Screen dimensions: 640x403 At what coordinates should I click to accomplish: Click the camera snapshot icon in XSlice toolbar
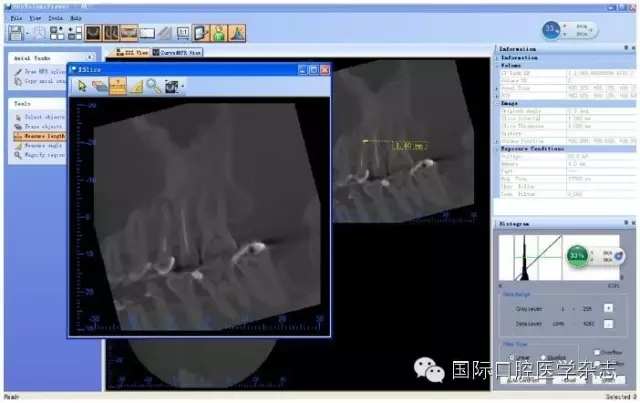coord(170,86)
